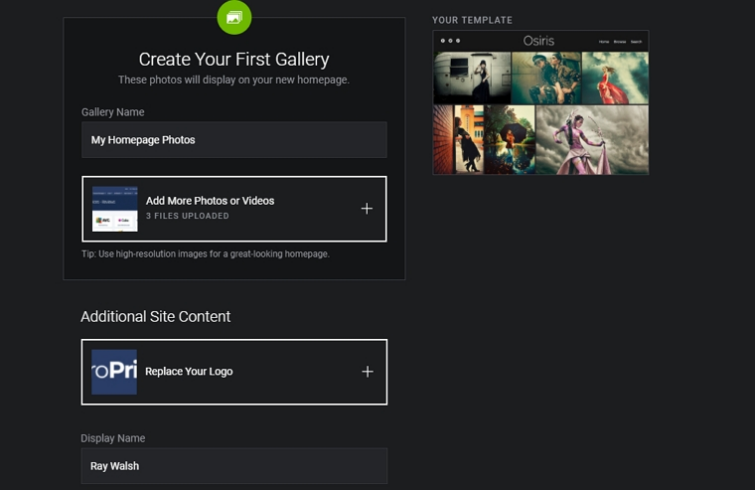Click the green gallery icon above the form
Screen dimensions: 755x490
(234, 18)
